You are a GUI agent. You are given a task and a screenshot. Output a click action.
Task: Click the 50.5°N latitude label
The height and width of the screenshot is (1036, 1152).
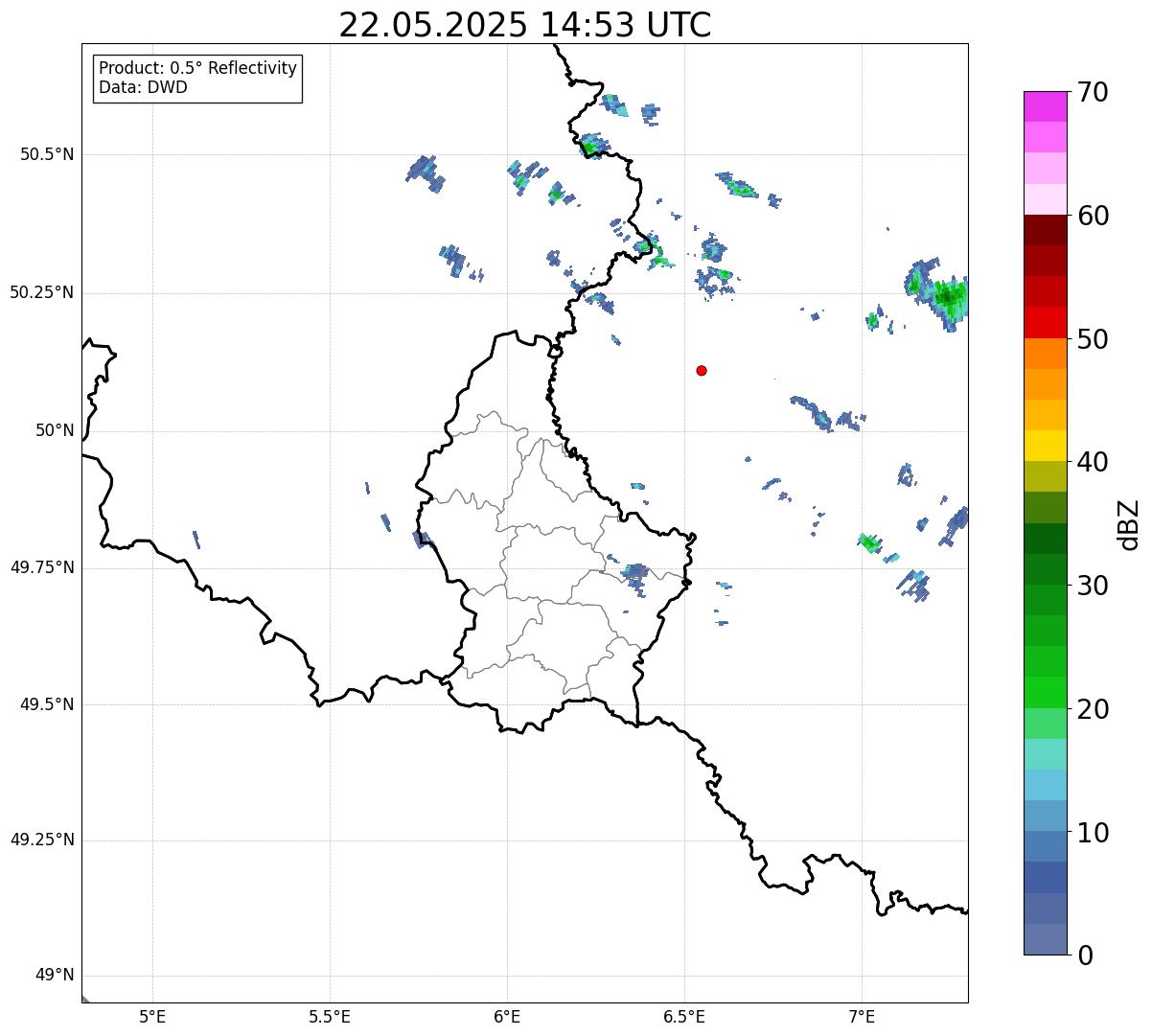pos(47,154)
